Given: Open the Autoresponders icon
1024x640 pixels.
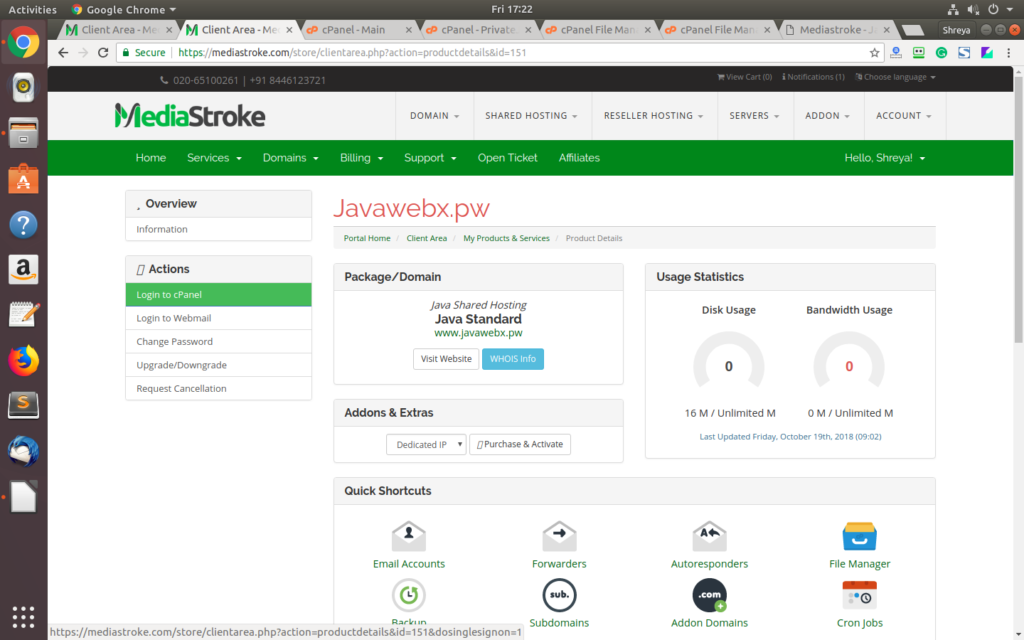Looking at the screenshot, I should pyautogui.click(x=709, y=537).
